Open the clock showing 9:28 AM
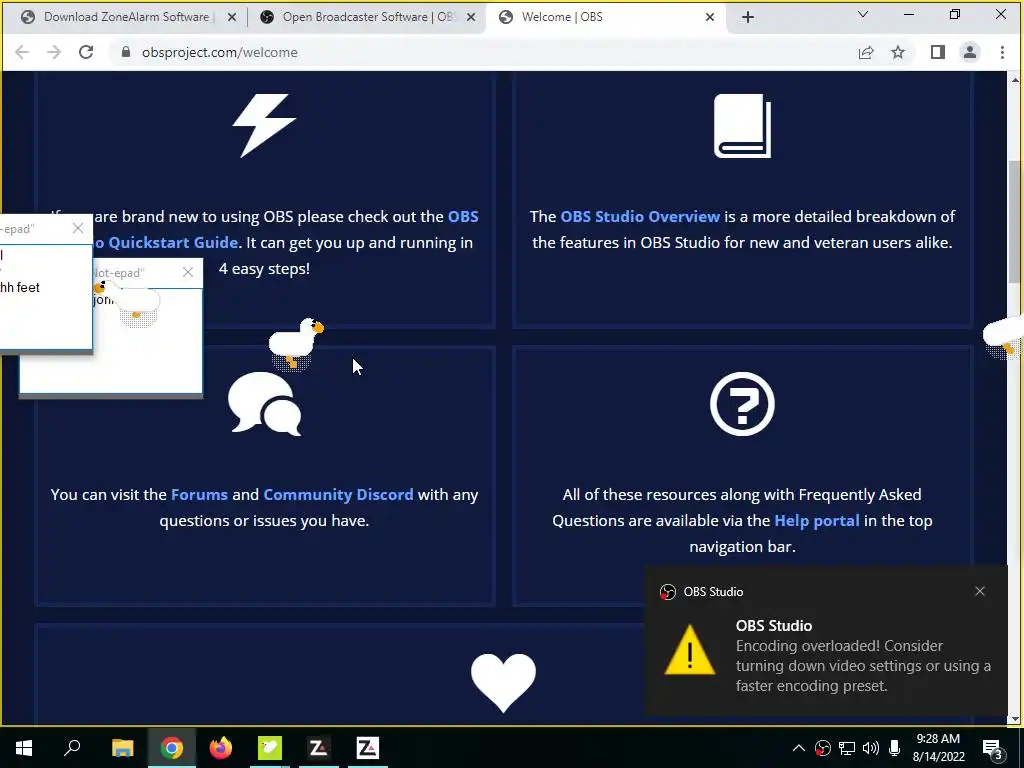This screenshot has width=1024, height=768. [938, 748]
